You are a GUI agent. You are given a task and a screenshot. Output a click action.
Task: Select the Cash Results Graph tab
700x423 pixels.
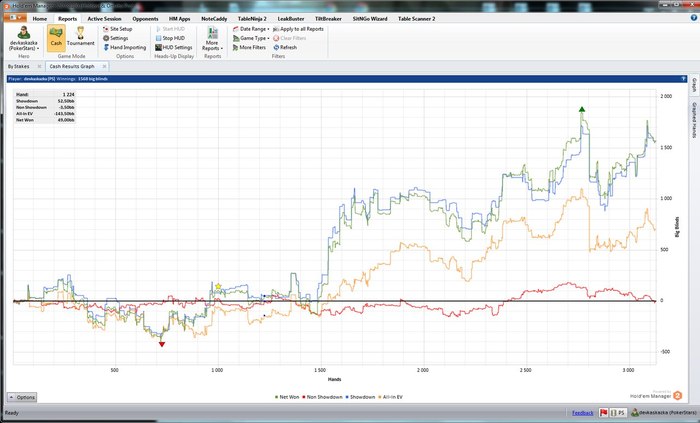(x=72, y=66)
